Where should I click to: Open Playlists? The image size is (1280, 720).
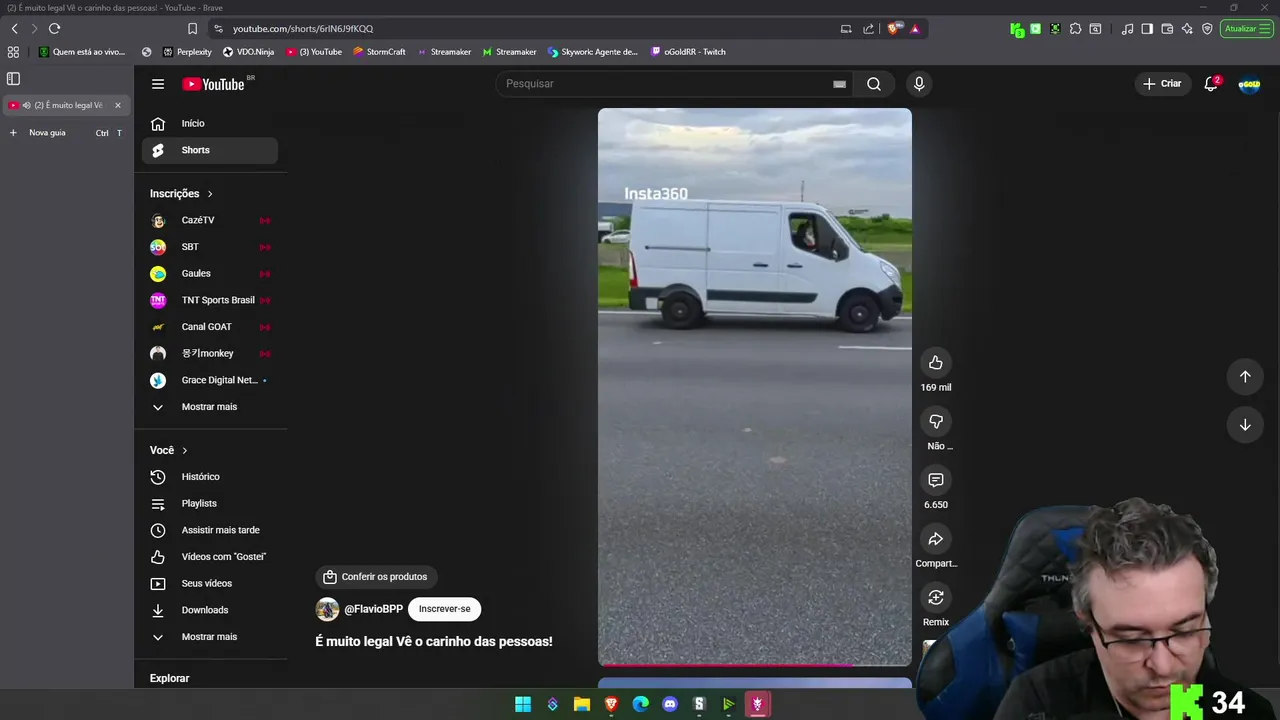[x=209, y=504]
